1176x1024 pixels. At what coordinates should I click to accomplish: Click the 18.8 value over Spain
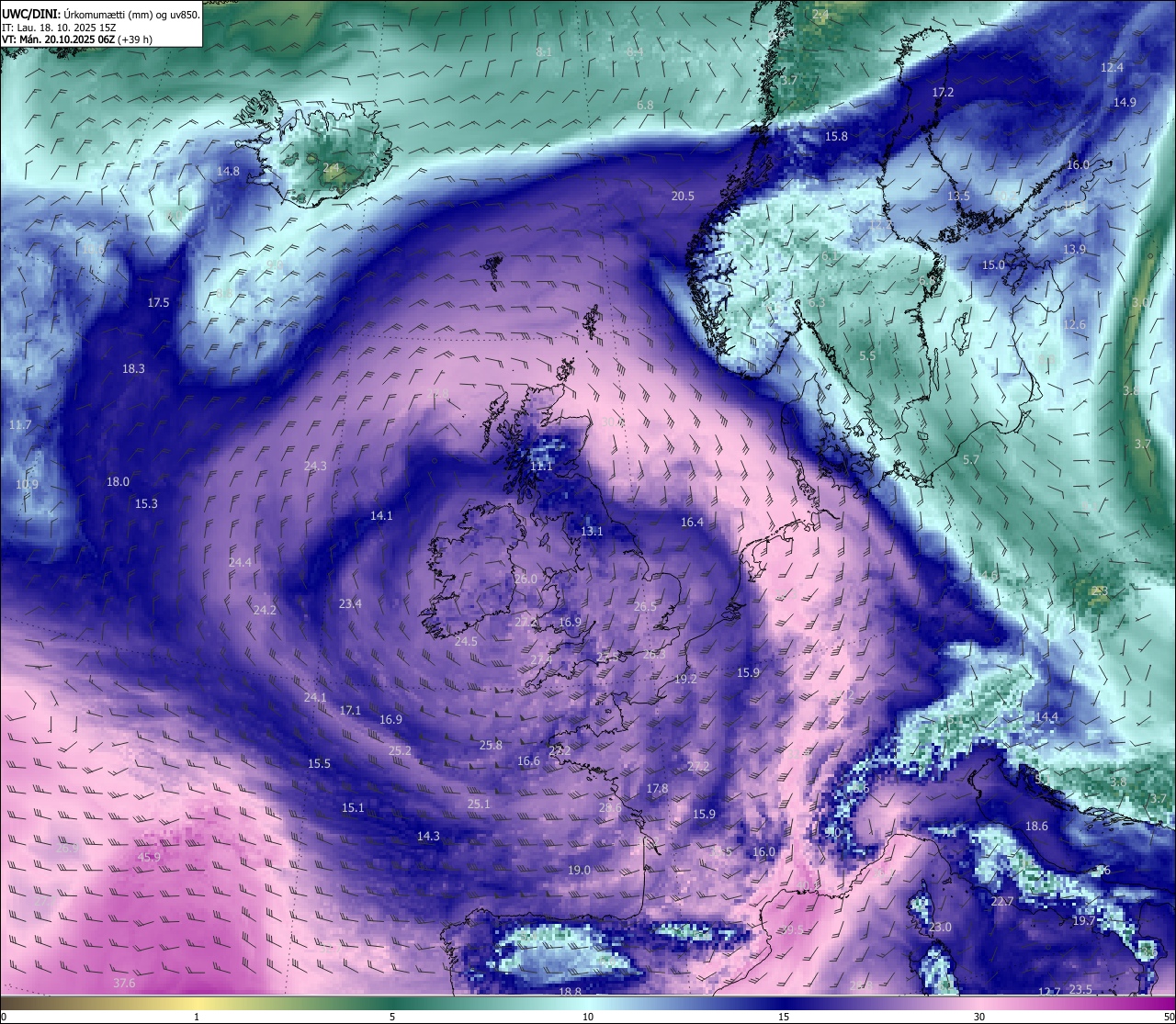pos(570,991)
